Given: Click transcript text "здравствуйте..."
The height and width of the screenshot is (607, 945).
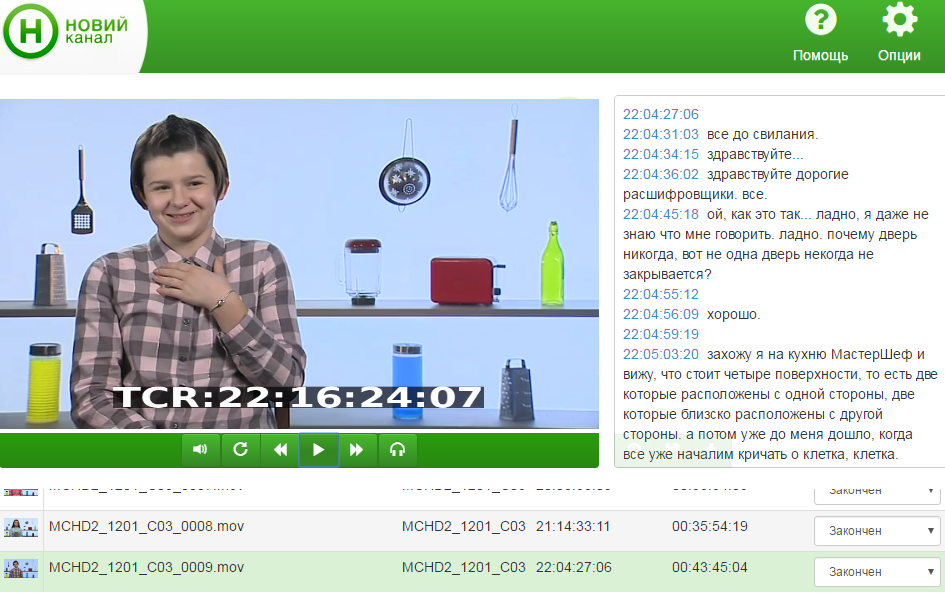Looking at the screenshot, I should [755, 154].
